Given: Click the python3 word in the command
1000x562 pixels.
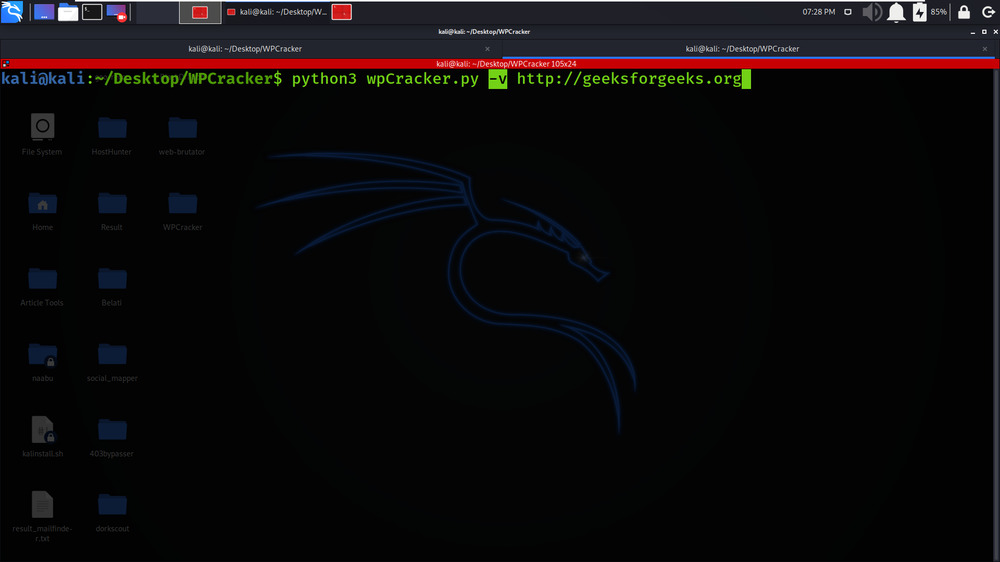Looking at the screenshot, I should [x=324, y=78].
